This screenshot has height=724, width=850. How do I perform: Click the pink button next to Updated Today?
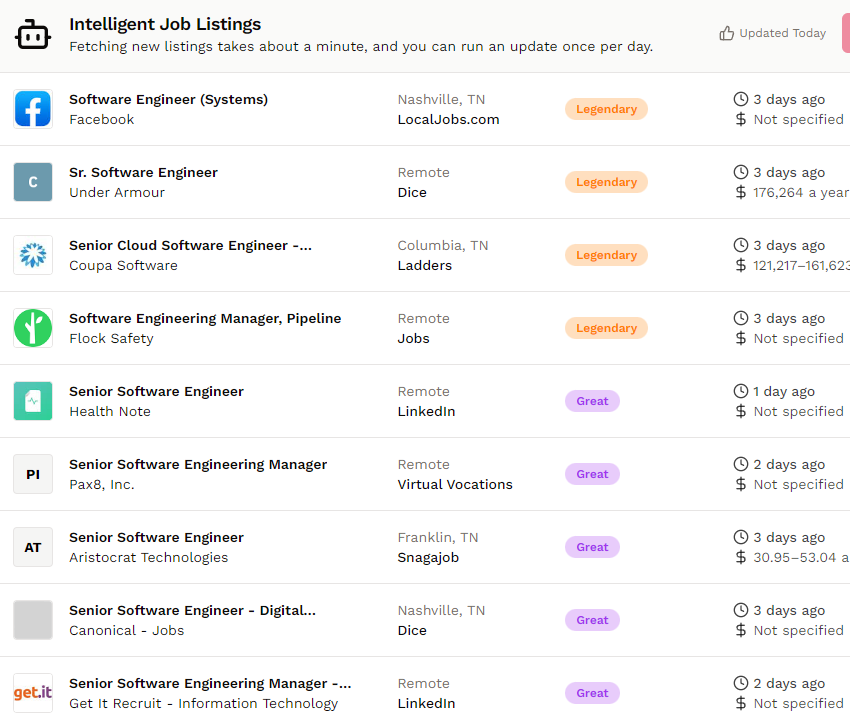pos(845,33)
